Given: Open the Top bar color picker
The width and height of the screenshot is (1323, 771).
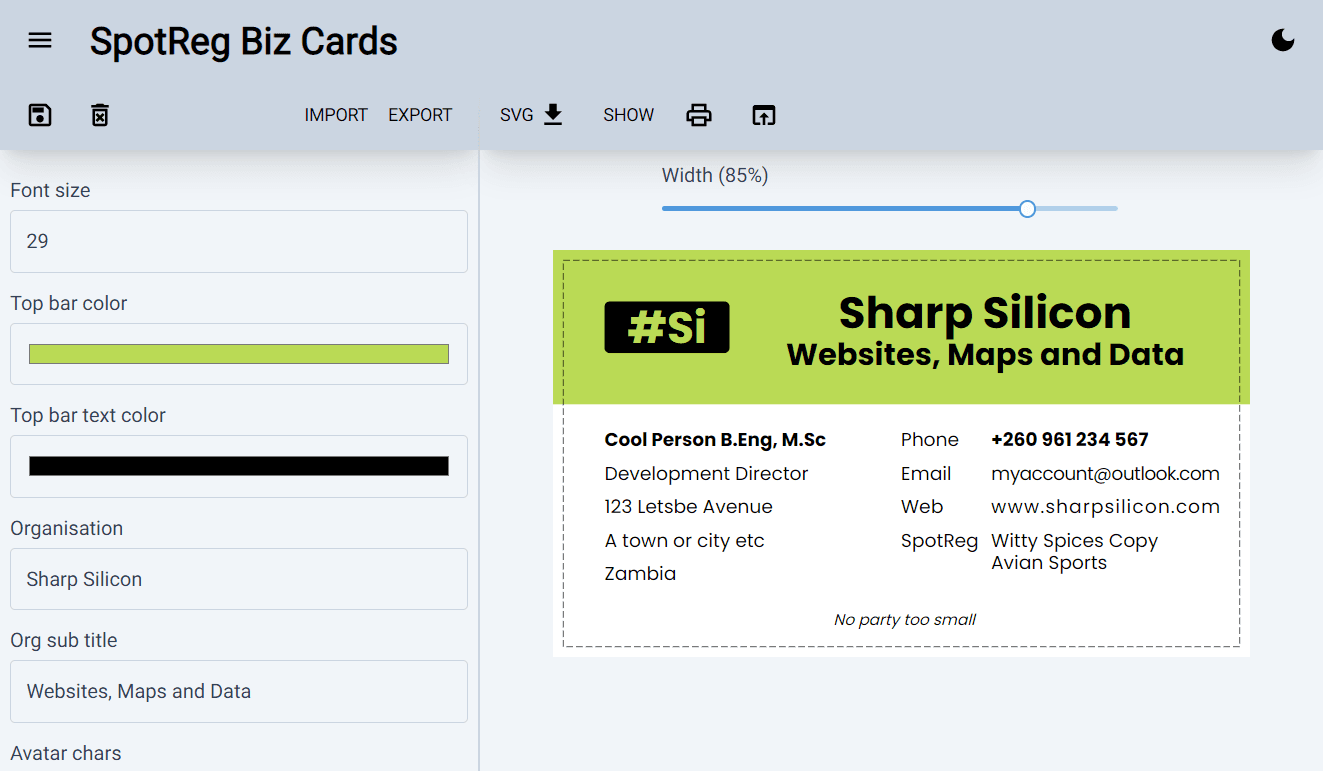Looking at the screenshot, I should (x=239, y=354).
